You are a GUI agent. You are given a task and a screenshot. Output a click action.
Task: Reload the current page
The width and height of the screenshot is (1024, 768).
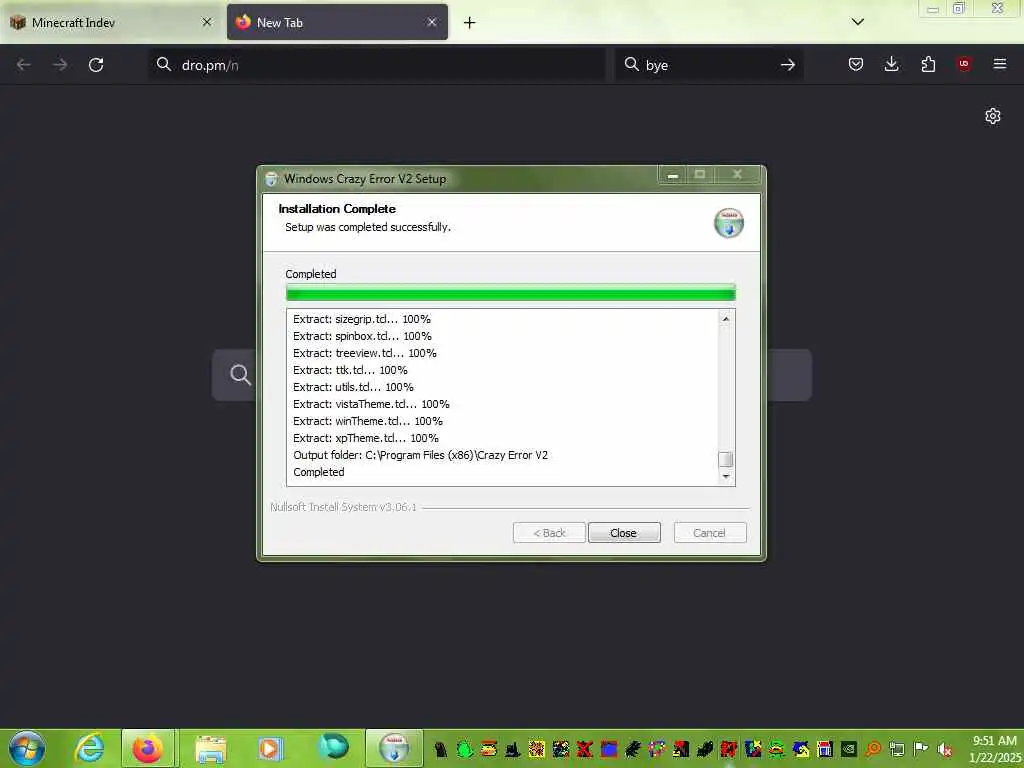tap(96, 65)
